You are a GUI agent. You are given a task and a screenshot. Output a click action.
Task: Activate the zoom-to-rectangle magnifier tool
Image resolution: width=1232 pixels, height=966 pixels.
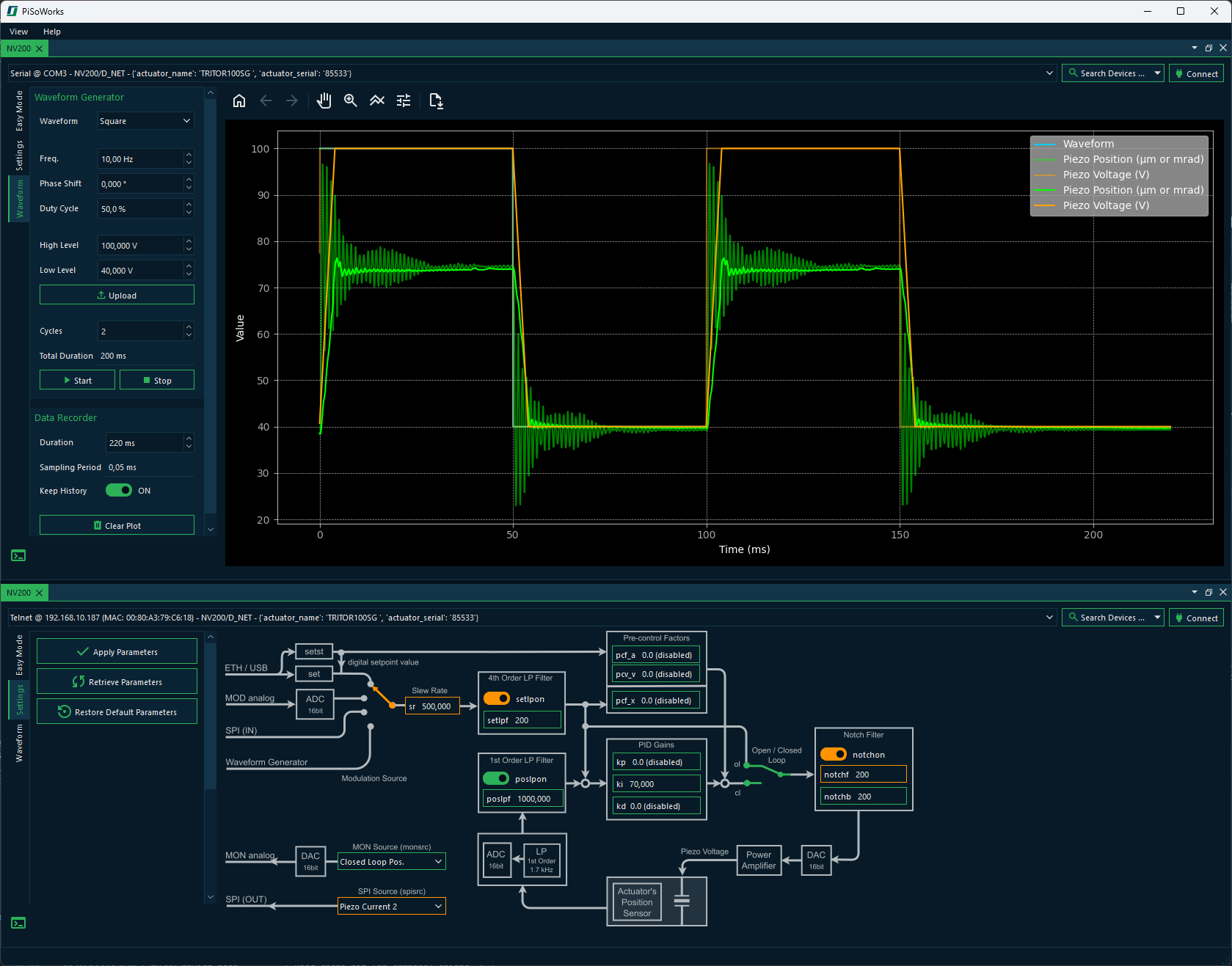point(350,100)
